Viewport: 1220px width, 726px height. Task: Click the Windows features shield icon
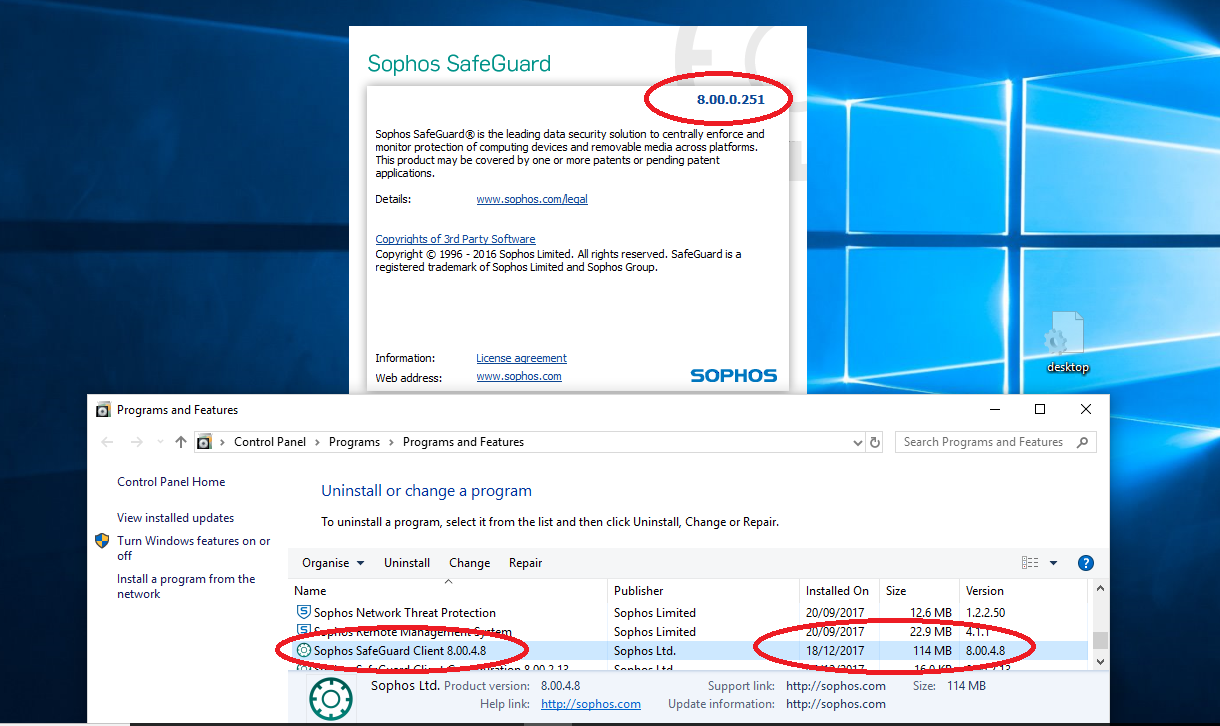pos(102,541)
